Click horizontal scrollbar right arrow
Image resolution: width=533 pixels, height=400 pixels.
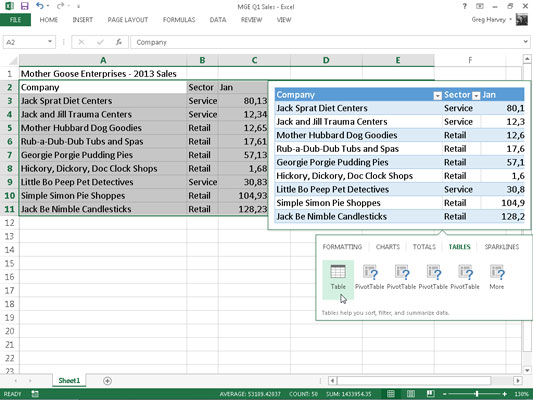pos(518,381)
